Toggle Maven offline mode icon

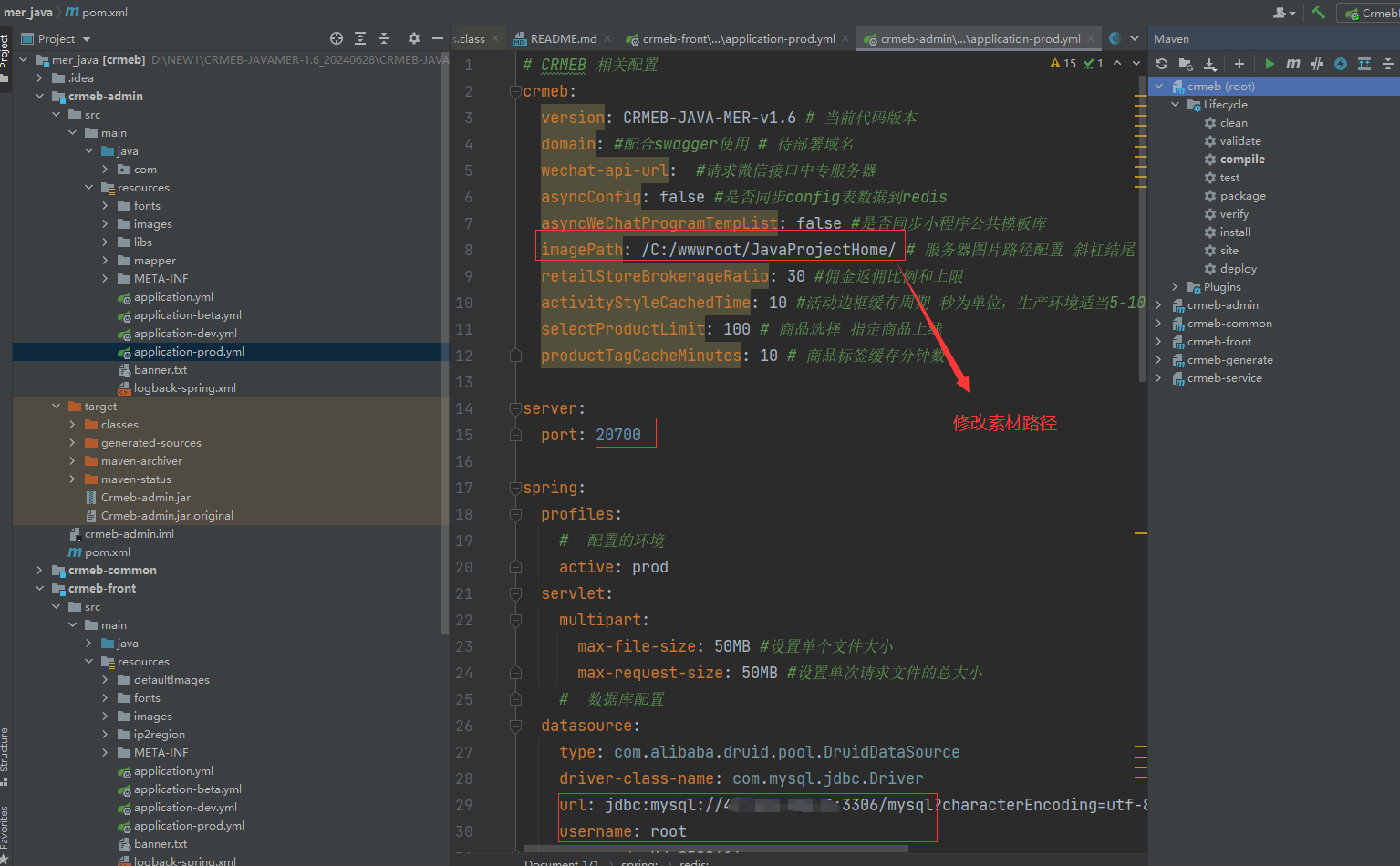(x=1317, y=64)
